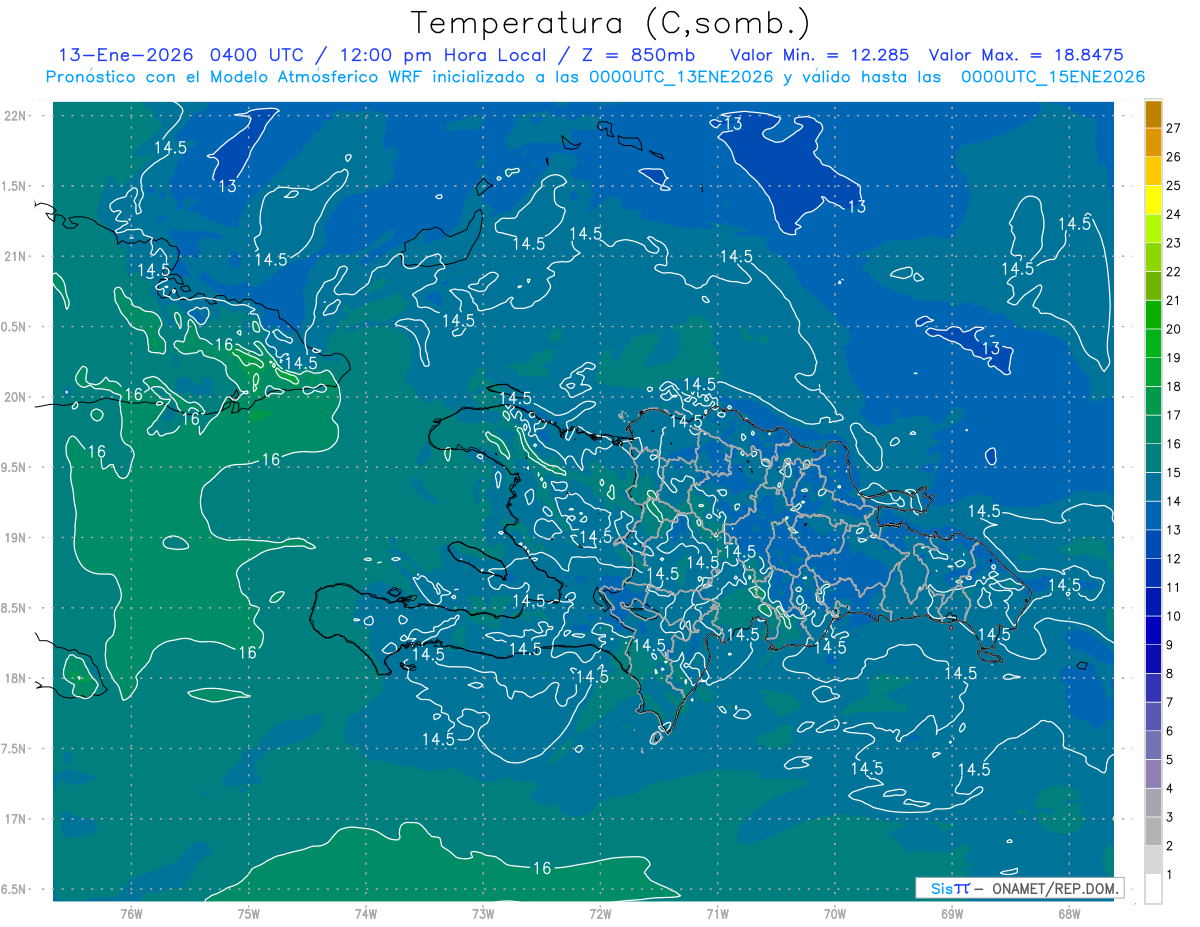1200x927 pixels.
Task: Click the '22N' latitude axis label
Action: click(15, 116)
